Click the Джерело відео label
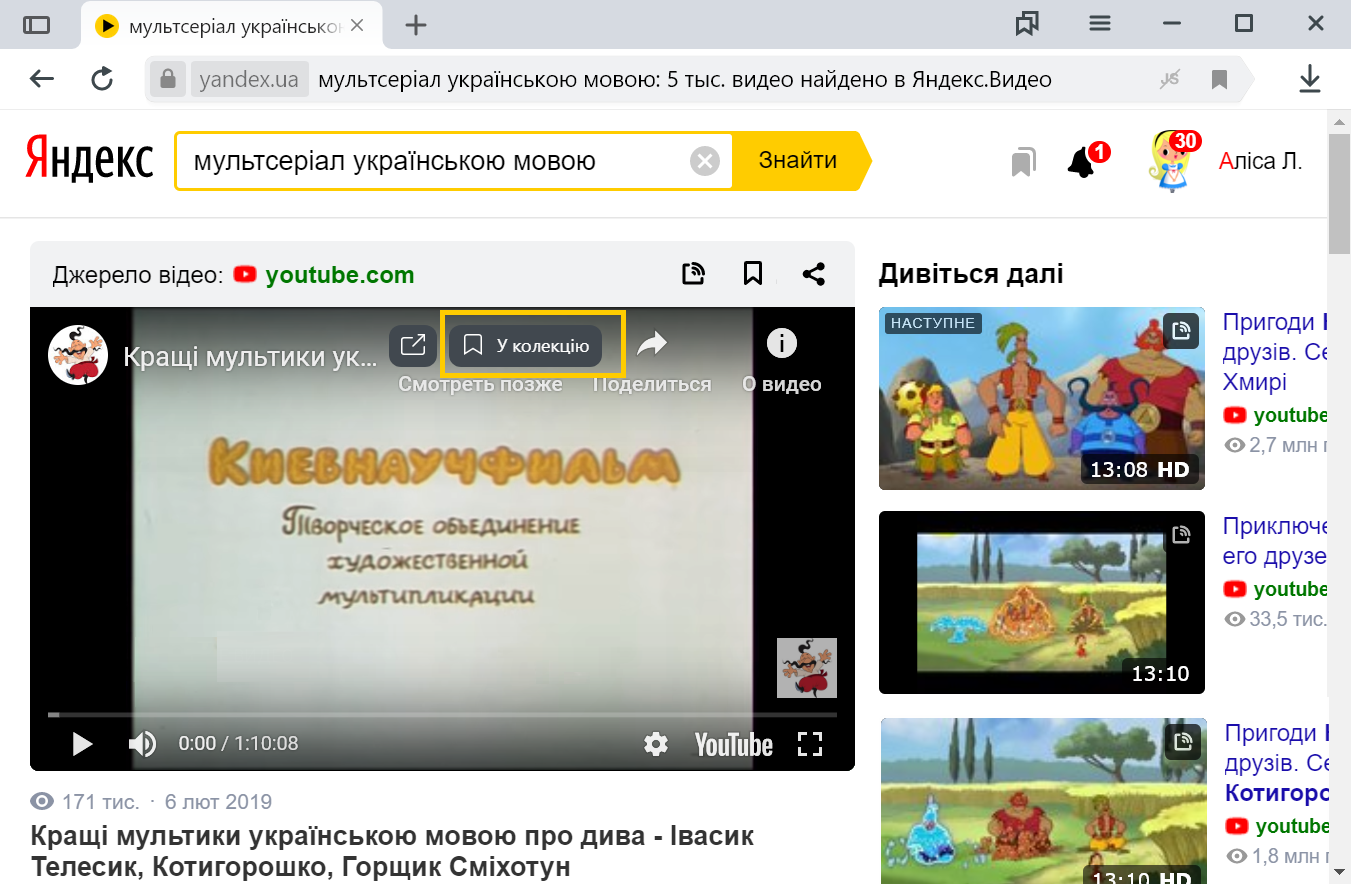Image resolution: width=1351 pixels, height=884 pixels. point(138,275)
